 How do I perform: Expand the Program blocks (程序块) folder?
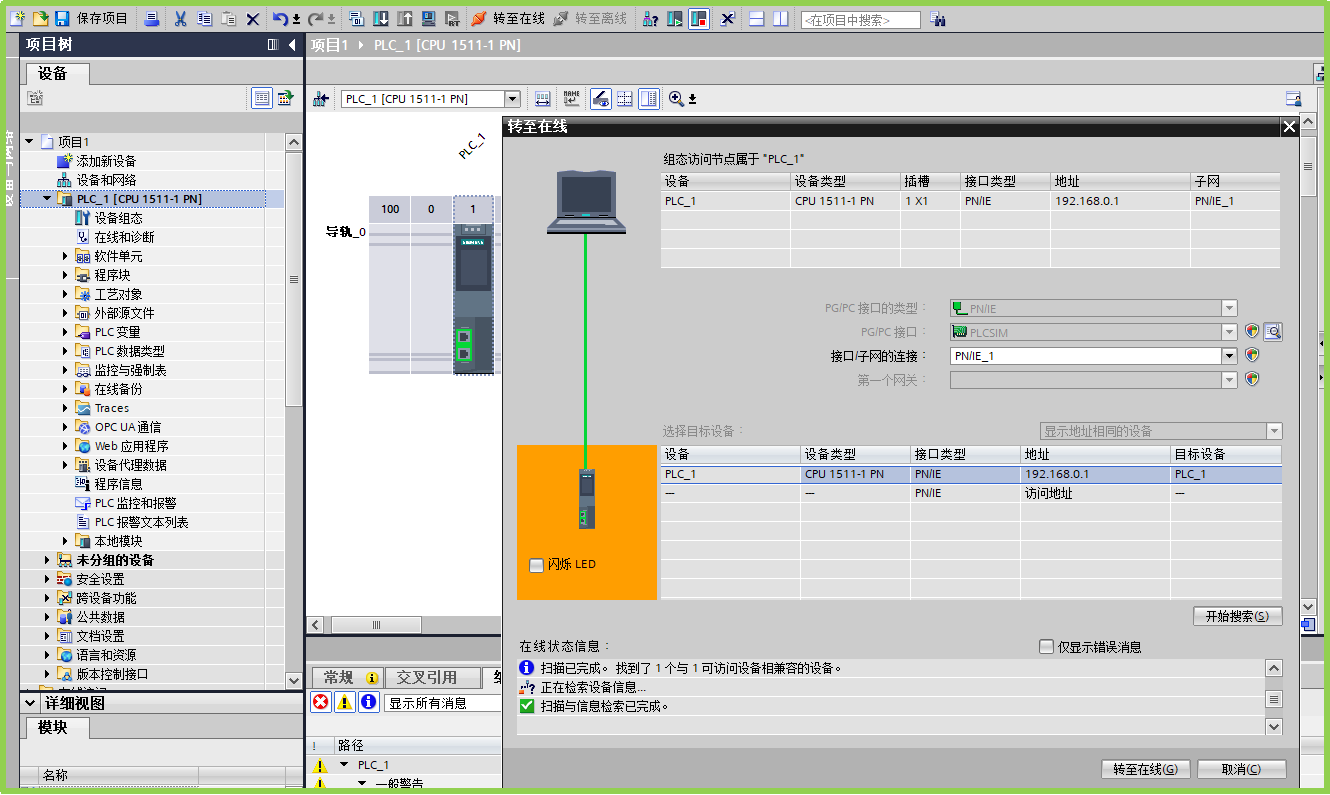(65, 275)
